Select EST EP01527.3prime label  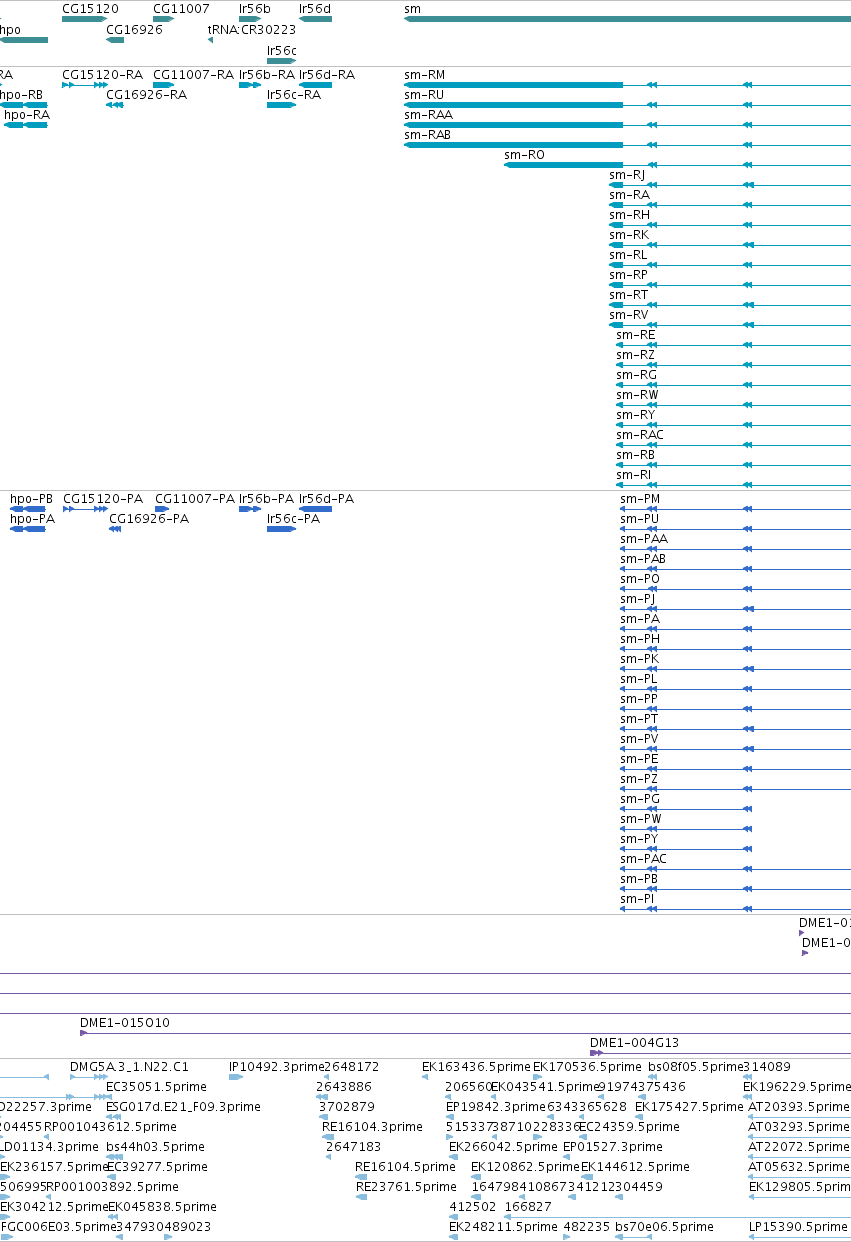(x=612, y=1147)
